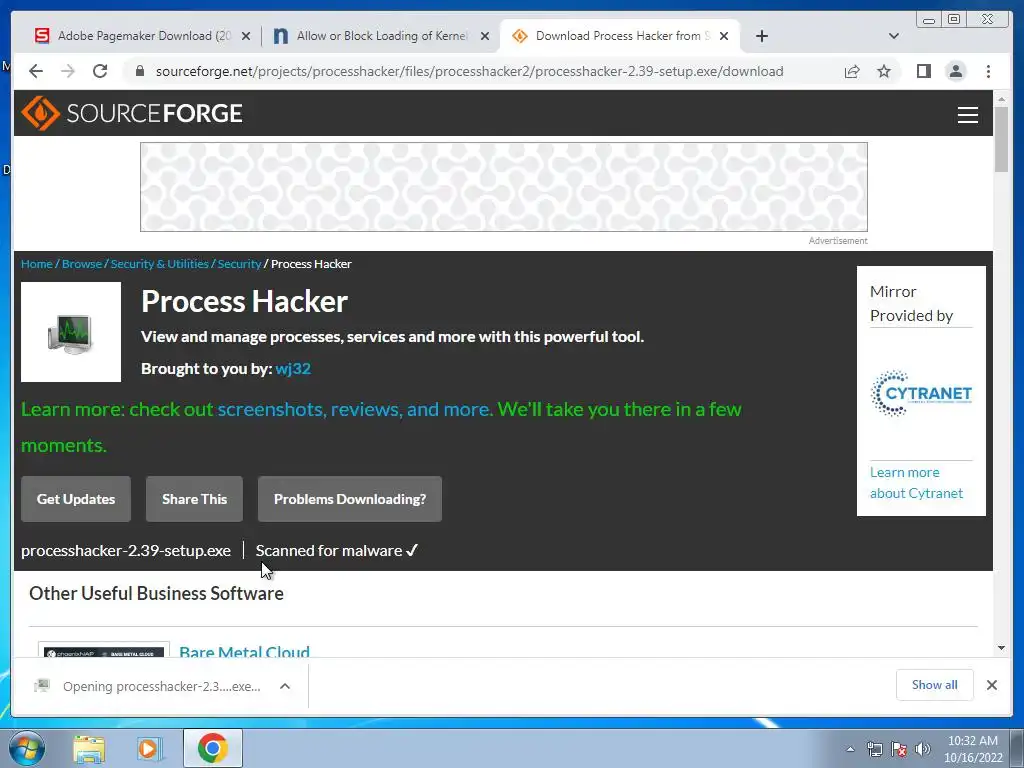Click the processhacker-2.39-setup.exe filename text
This screenshot has width=1024, height=768.
(125, 551)
